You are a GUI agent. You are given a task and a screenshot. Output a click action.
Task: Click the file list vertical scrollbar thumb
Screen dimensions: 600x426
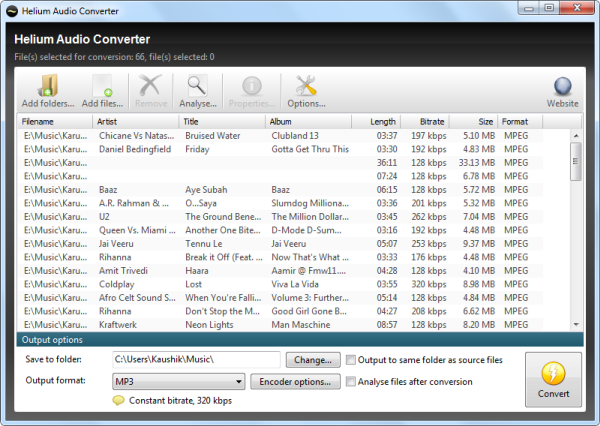[575, 162]
